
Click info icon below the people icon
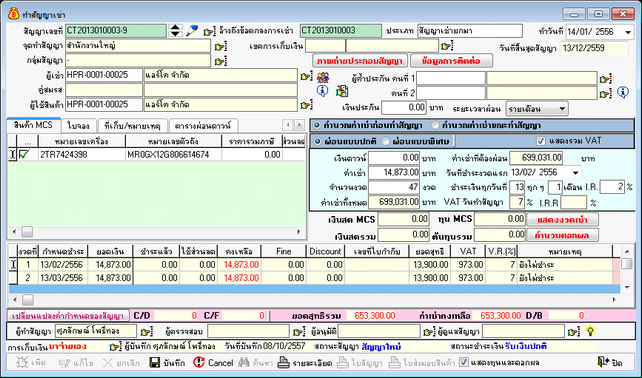tap(322, 91)
